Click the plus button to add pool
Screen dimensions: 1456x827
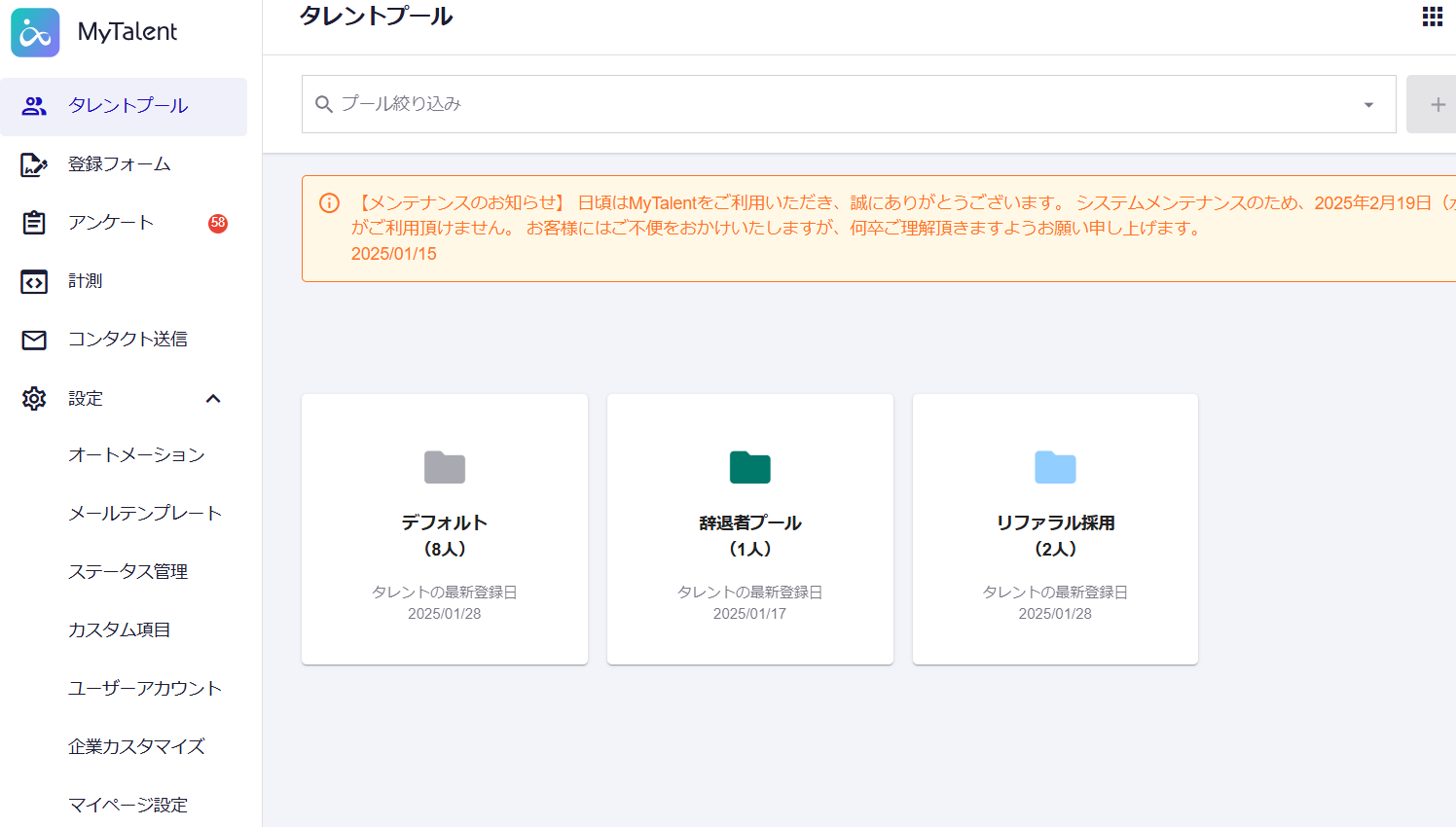point(1437,104)
